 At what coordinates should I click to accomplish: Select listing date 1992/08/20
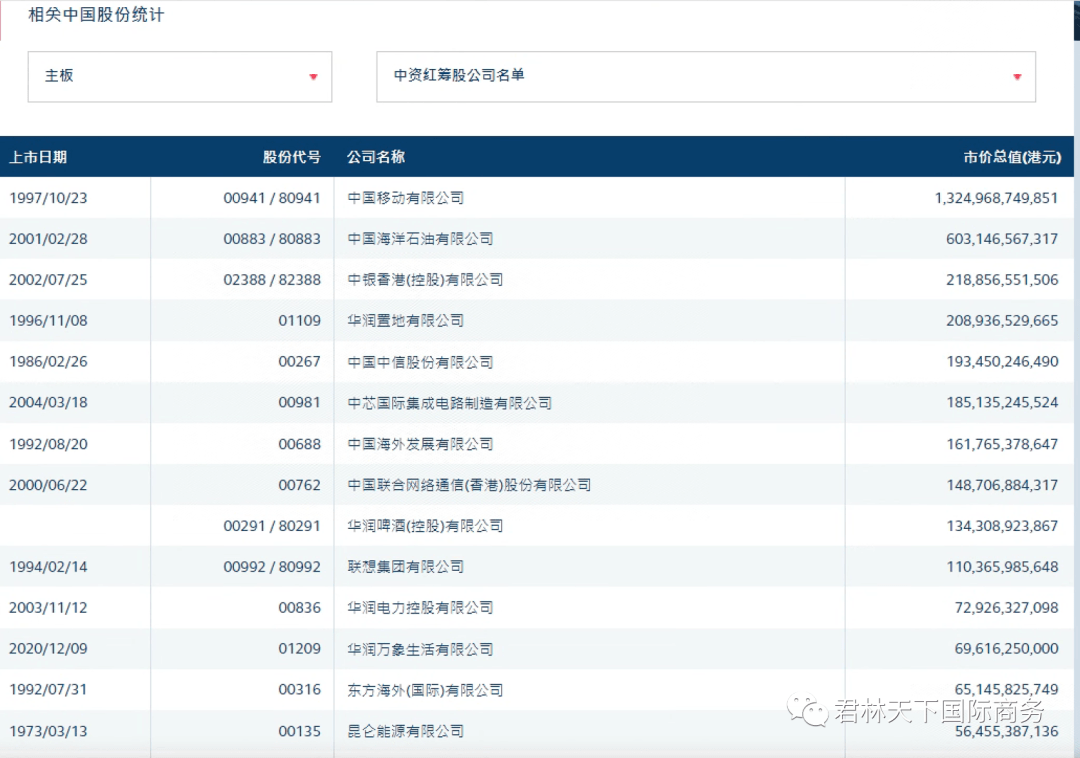point(48,444)
